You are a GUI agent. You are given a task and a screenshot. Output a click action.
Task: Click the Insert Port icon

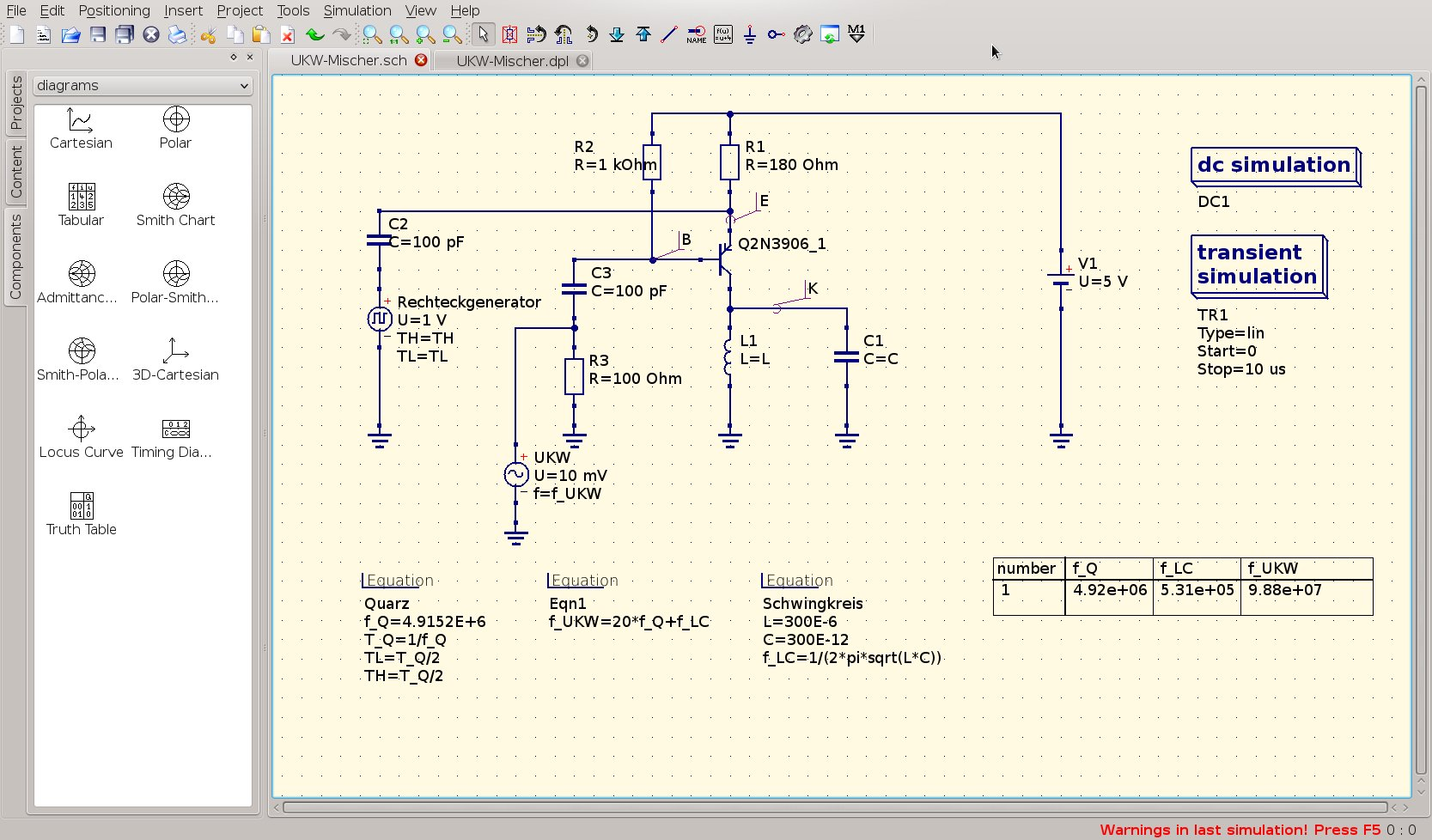776,34
